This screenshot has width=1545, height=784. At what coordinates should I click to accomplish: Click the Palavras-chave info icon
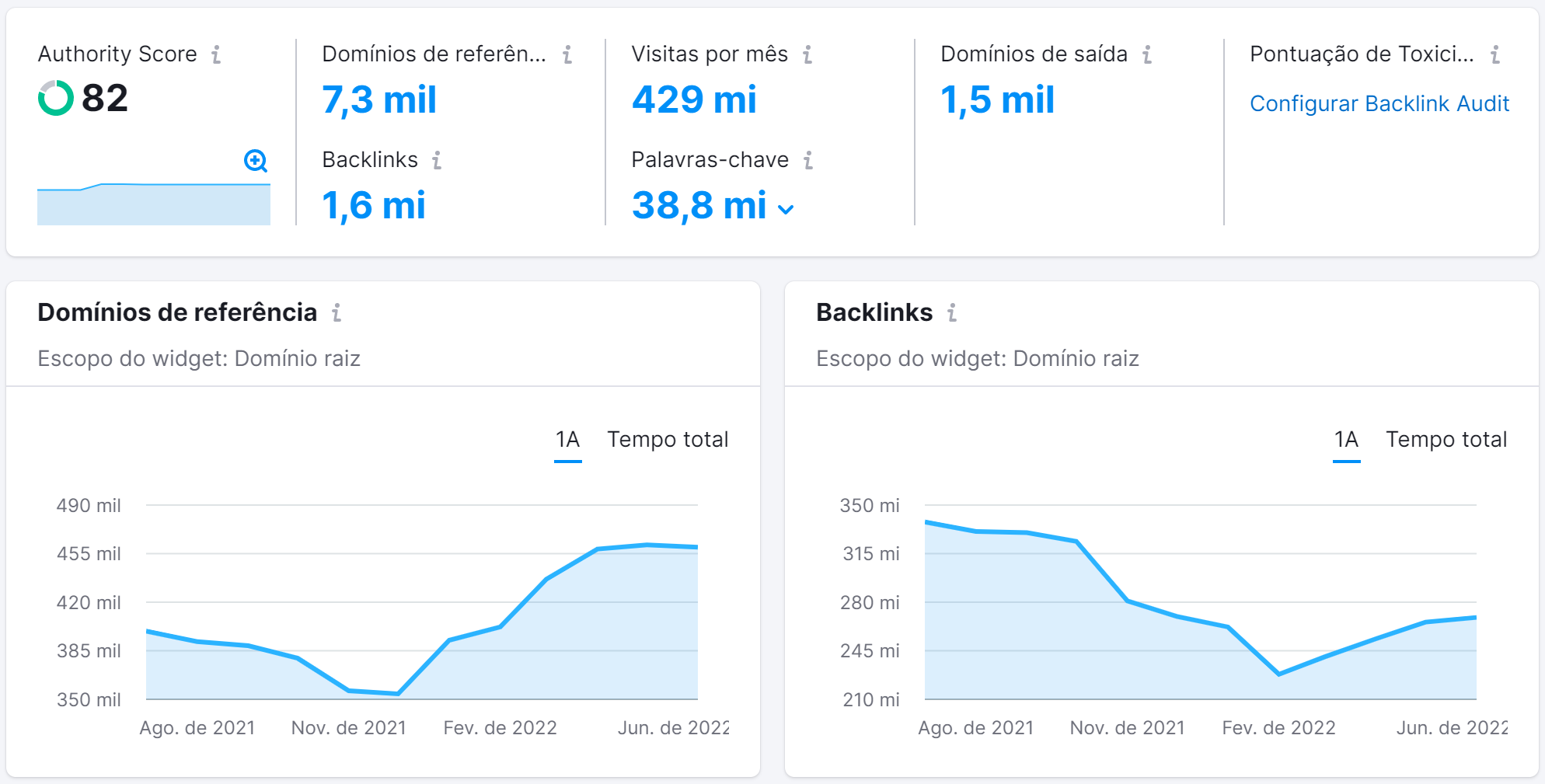pyautogui.click(x=809, y=160)
